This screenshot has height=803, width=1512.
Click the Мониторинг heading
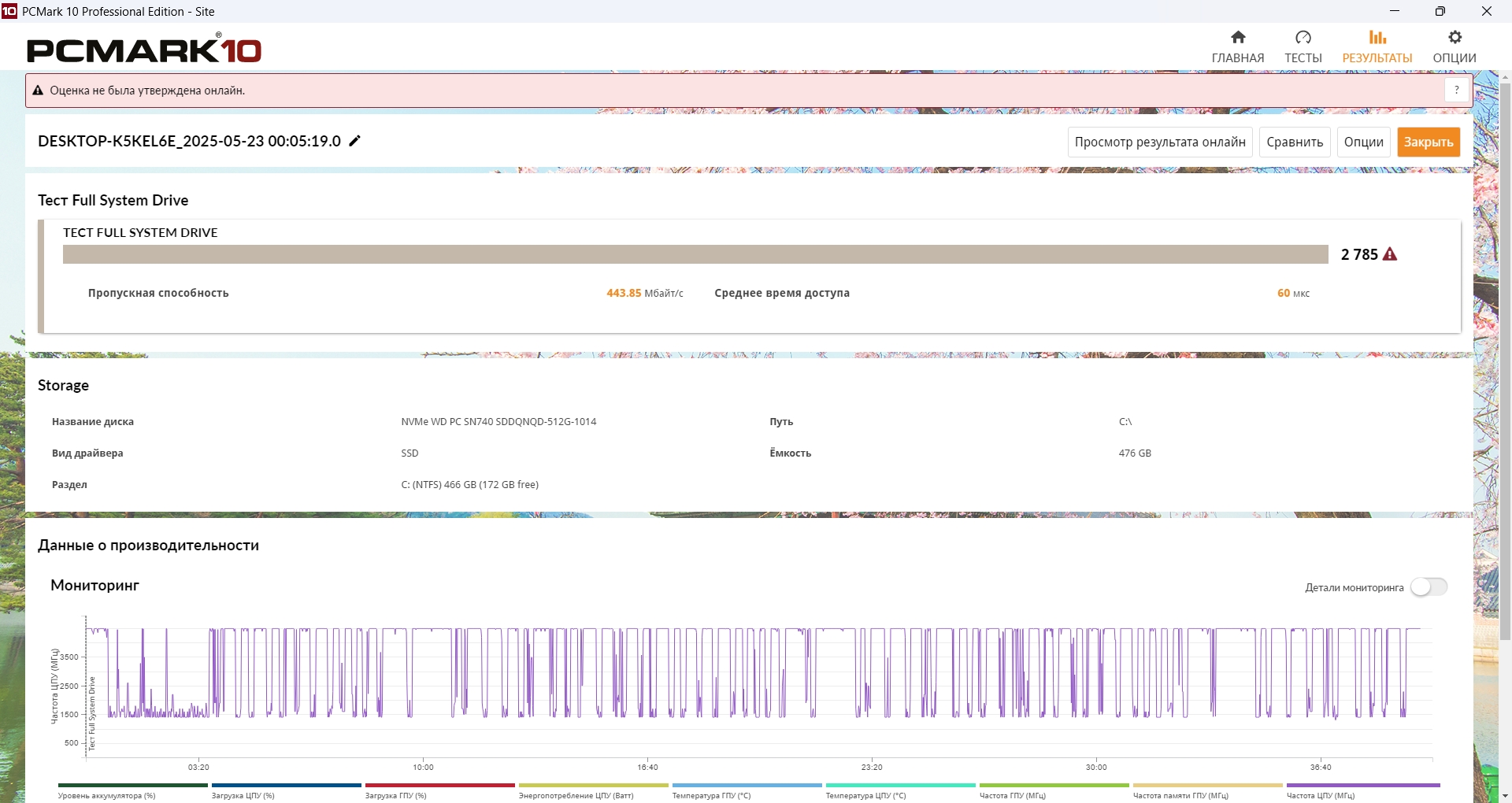coord(94,586)
